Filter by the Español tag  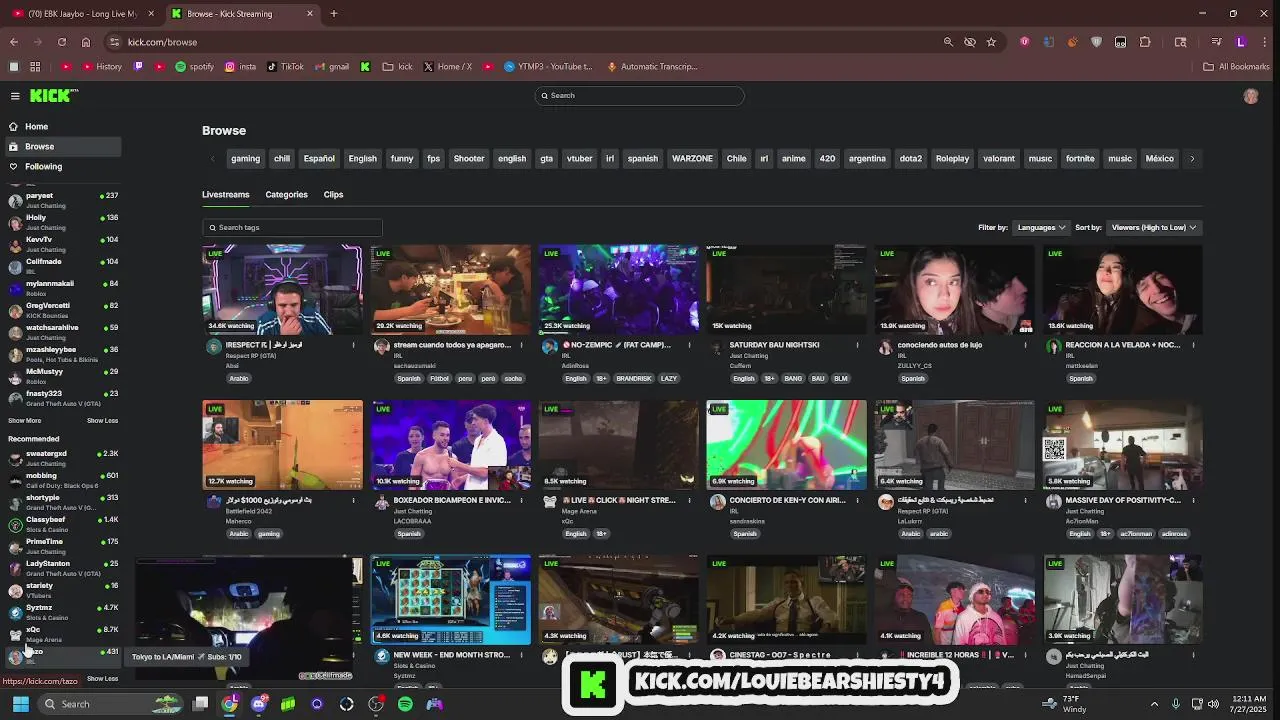coord(319,158)
